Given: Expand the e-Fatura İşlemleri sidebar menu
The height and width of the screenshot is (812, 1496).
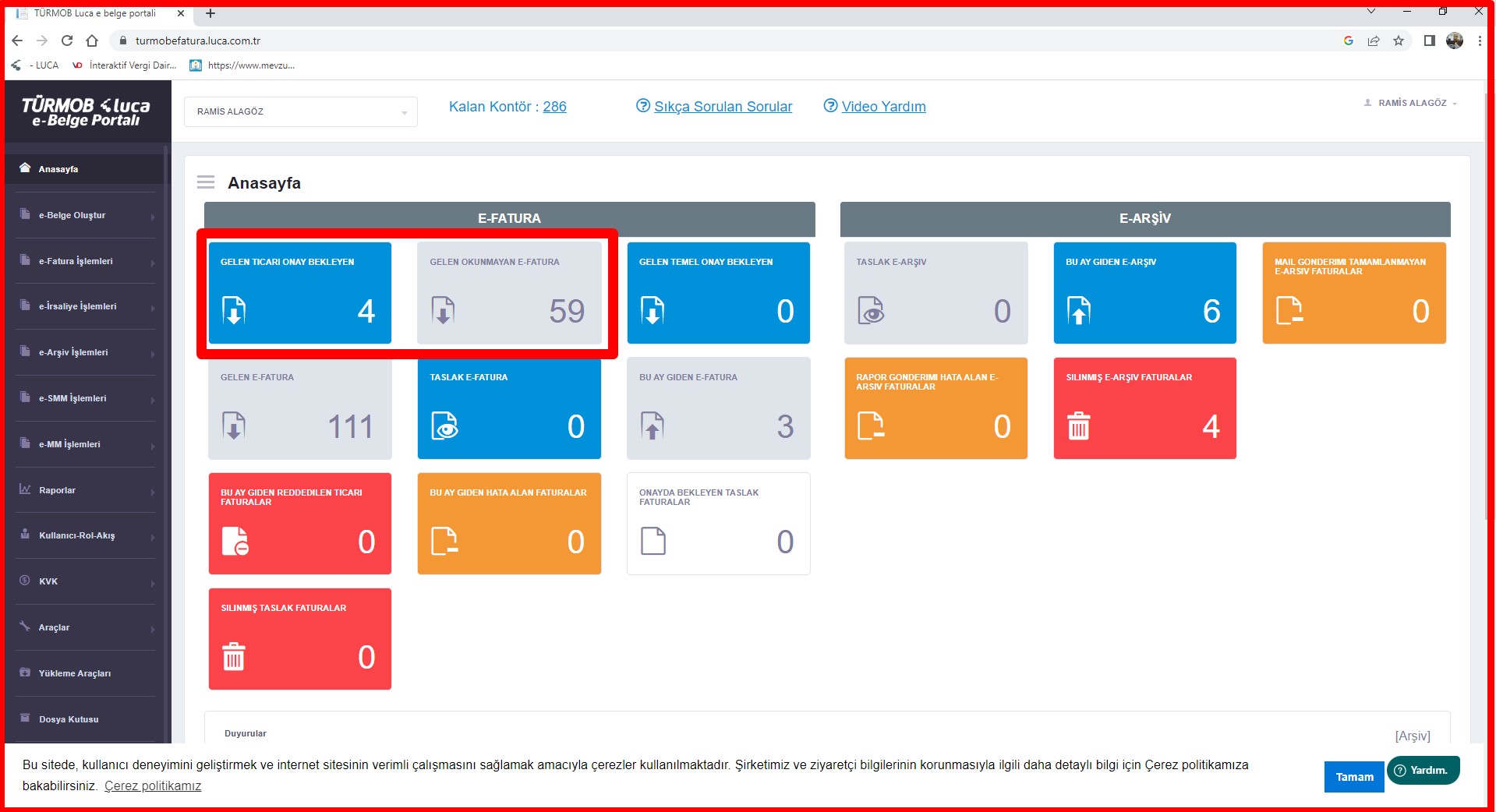Looking at the screenshot, I should tap(86, 261).
